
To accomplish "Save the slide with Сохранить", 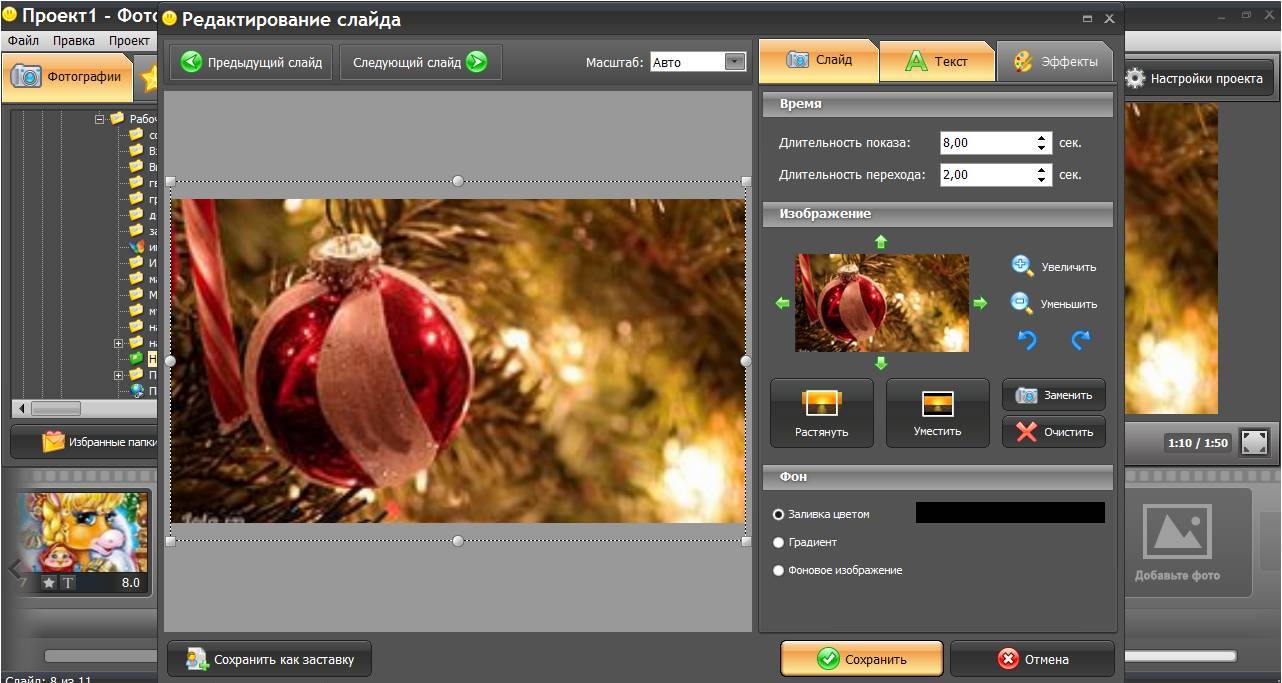I will [x=861, y=659].
